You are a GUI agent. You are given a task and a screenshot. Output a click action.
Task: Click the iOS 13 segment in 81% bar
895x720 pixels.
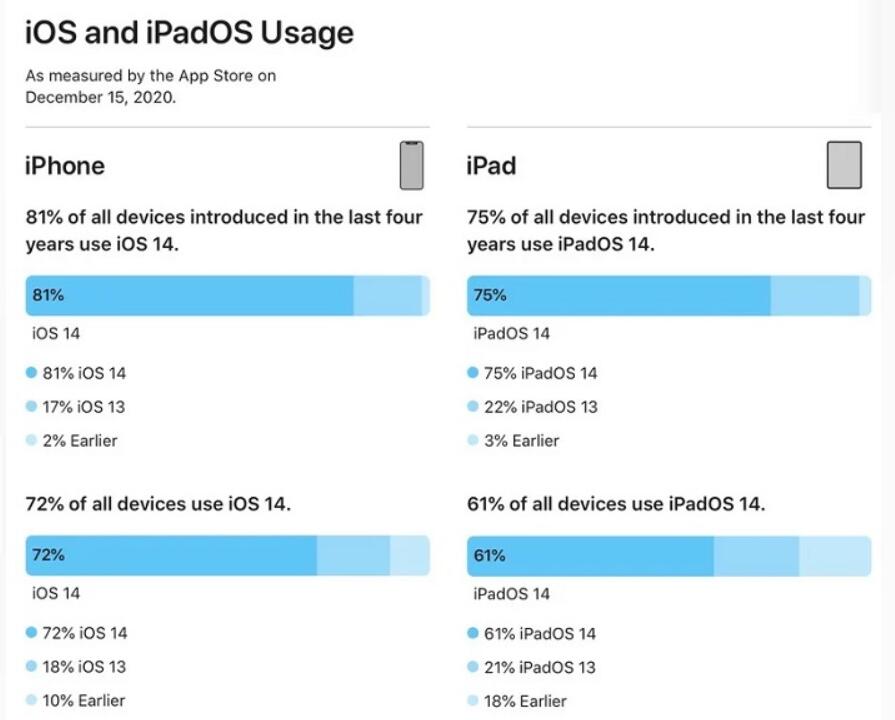click(388, 296)
